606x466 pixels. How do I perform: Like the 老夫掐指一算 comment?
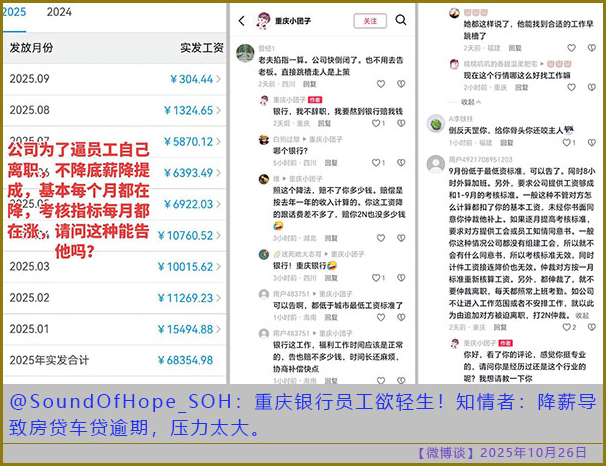tap(379, 85)
